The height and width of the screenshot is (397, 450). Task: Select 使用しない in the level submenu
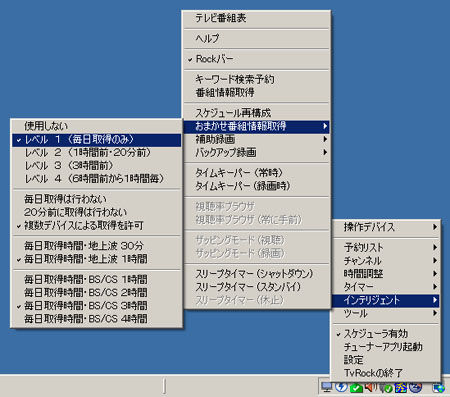pyautogui.click(x=97, y=126)
